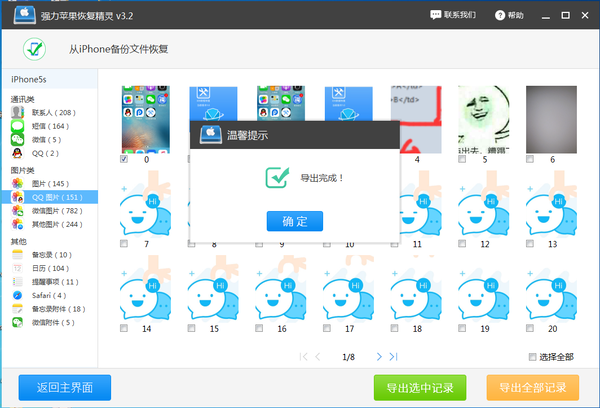Maximize the application window

[x=566, y=15]
